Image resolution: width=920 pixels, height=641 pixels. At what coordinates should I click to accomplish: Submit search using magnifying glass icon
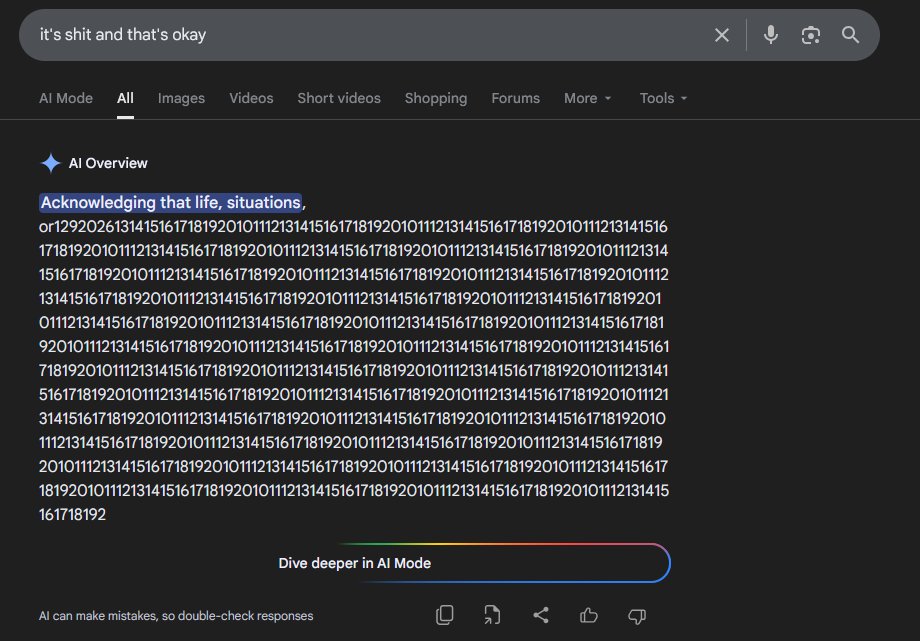[850, 35]
